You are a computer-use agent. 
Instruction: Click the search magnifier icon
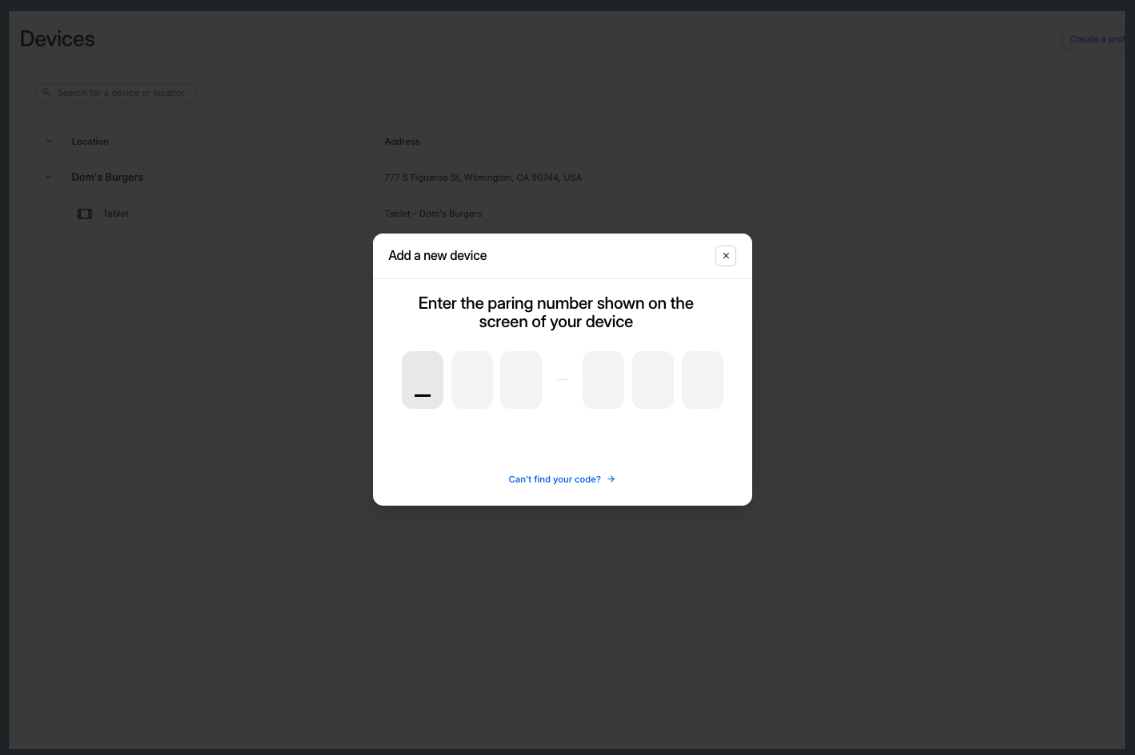tap(47, 93)
